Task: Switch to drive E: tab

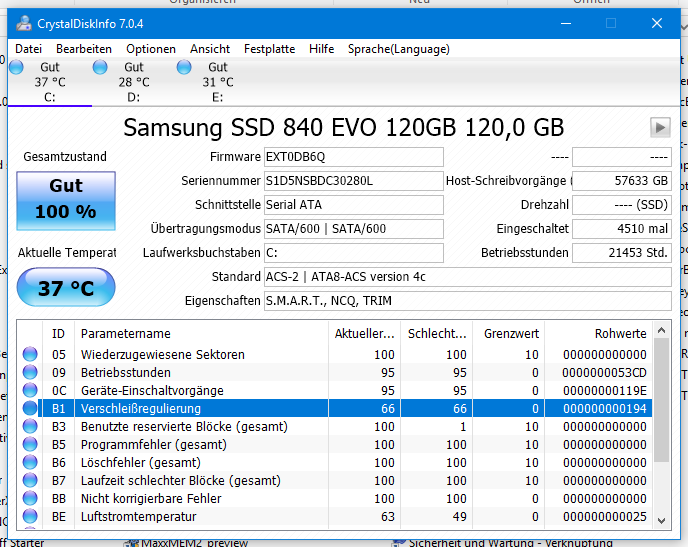Action: tap(218, 82)
